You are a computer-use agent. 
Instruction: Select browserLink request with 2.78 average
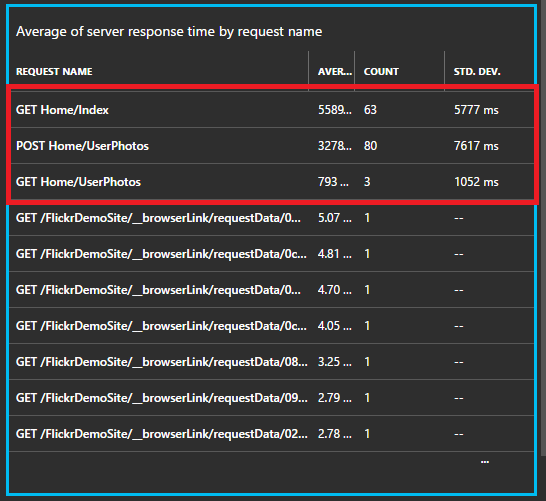(272, 434)
